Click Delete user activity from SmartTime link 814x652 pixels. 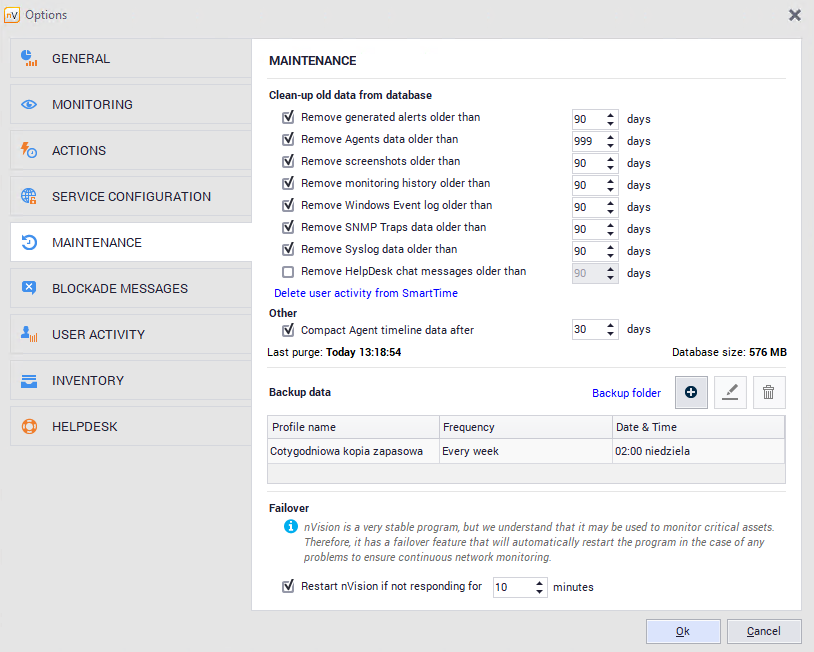(366, 294)
